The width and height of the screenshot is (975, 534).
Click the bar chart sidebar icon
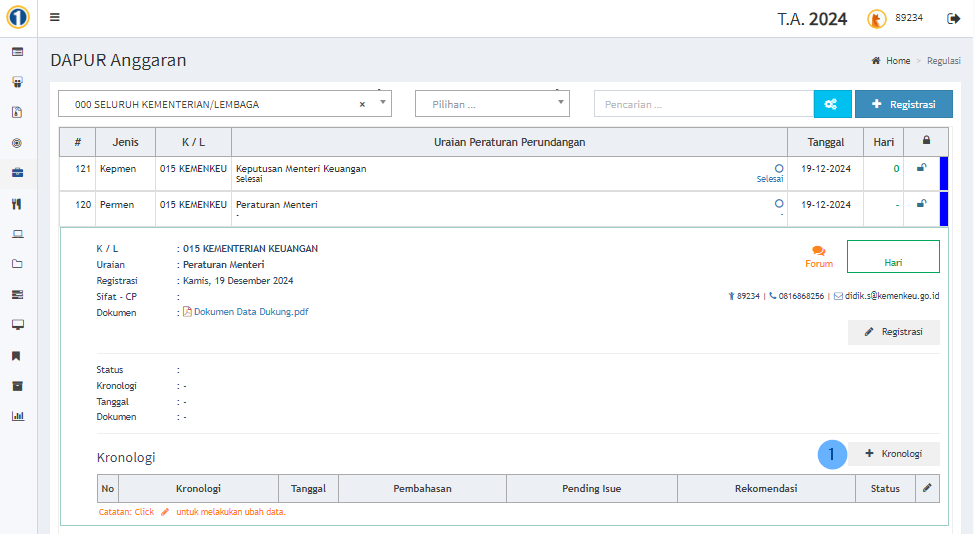pyautogui.click(x=17, y=416)
